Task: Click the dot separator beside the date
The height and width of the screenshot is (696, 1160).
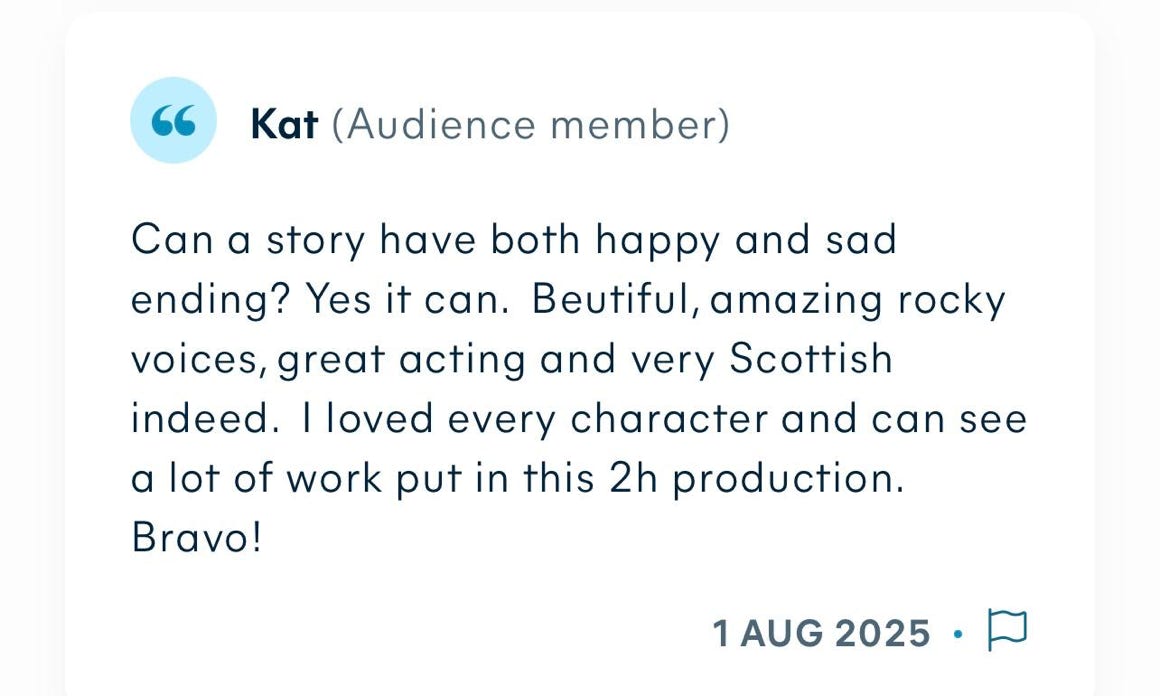Action: point(959,633)
